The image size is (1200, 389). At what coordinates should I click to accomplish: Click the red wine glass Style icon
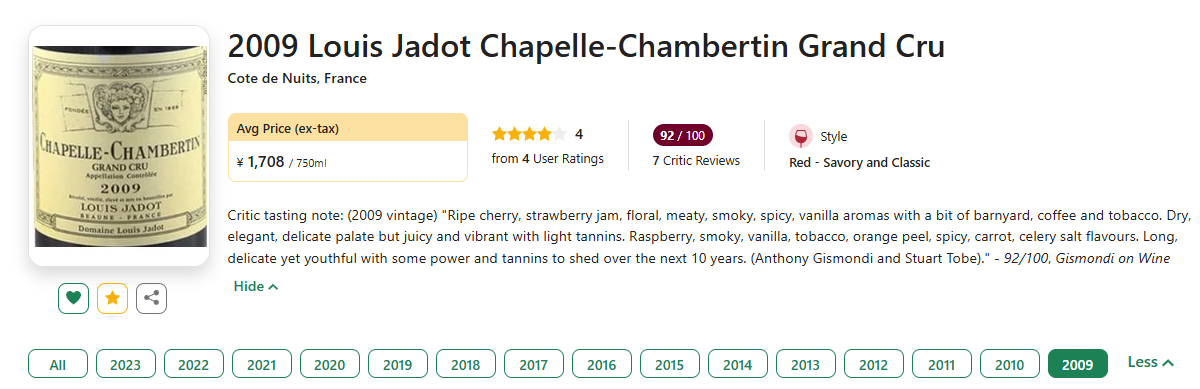click(800, 137)
